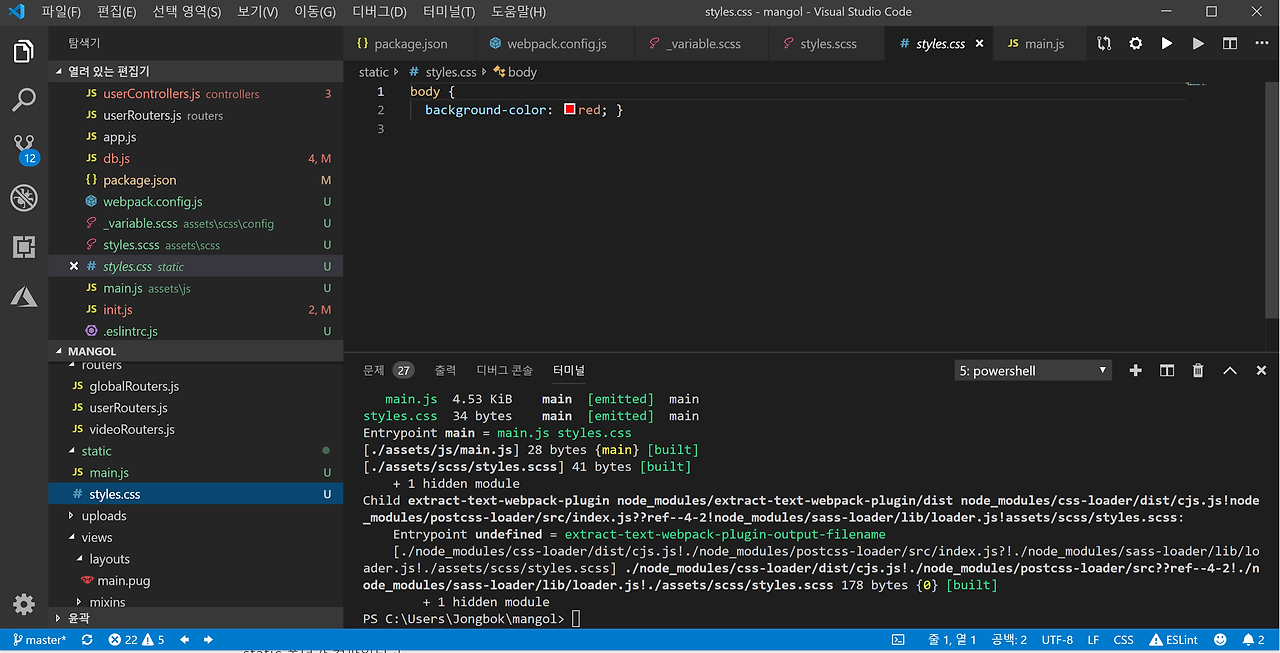Screen dimensions: 1280x653
Task: Click the compare changes icon in editor toolbar
Action: [1104, 44]
